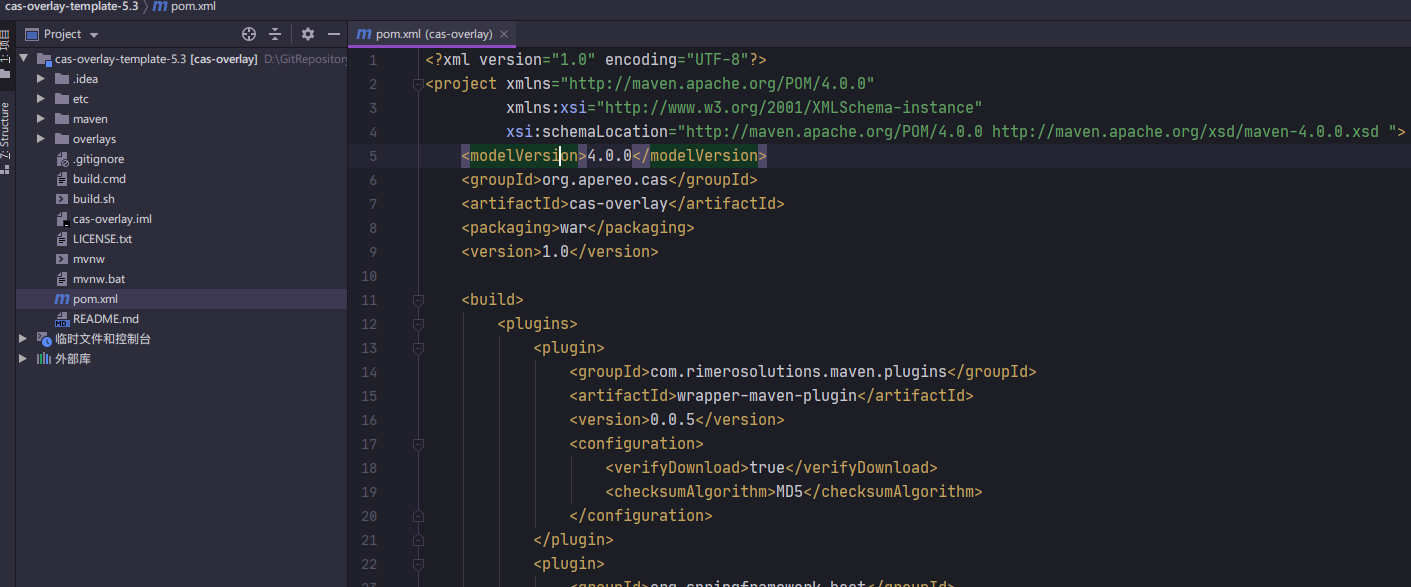
Task: Click cas-overlay-template-5.3 in the breadcrumb bar
Action: point(71,7)
